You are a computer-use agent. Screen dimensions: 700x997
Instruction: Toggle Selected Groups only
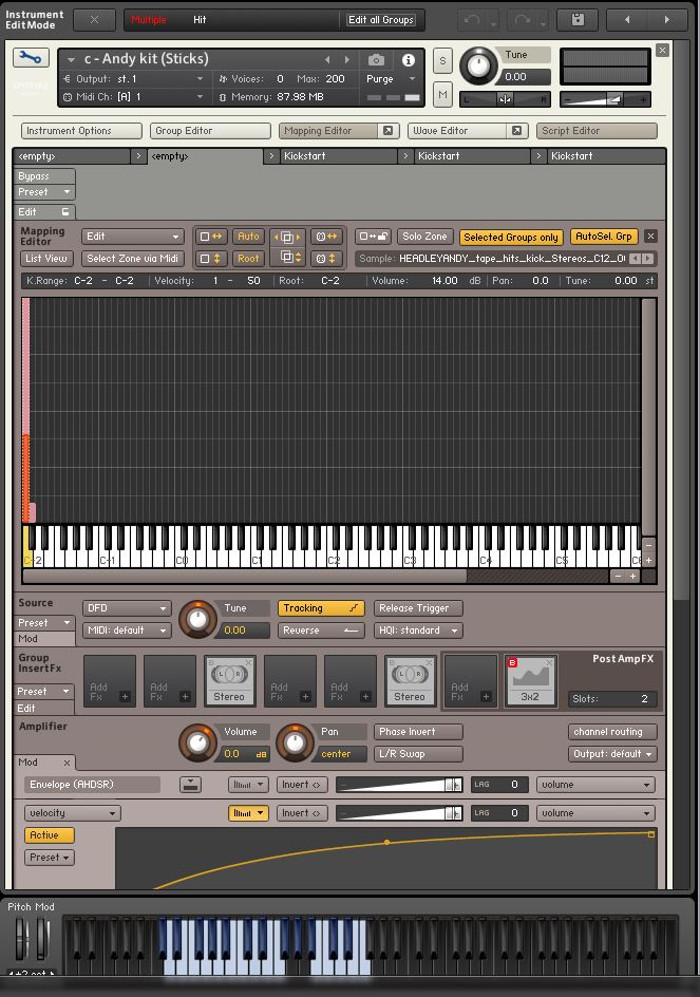click(511, 237)
